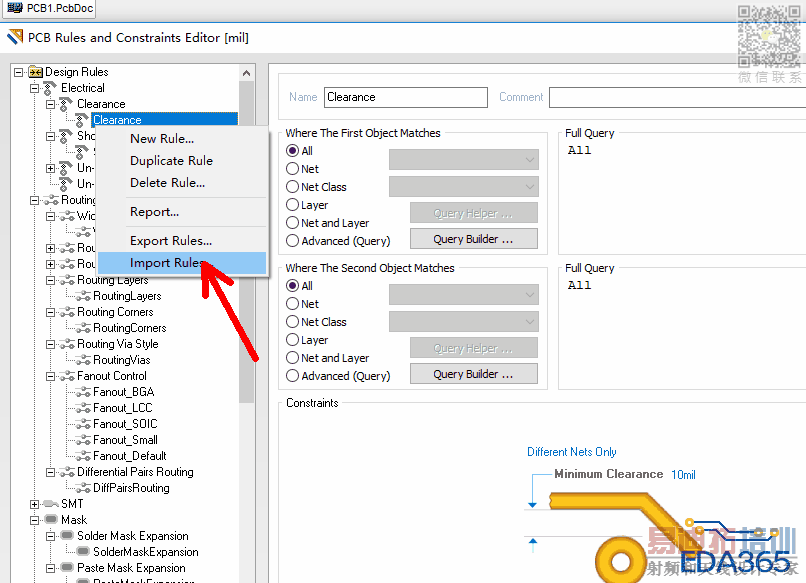Click rules tree scrollbar up arrow
Screen dimensions: 806x583
click(x=247, y=73)
